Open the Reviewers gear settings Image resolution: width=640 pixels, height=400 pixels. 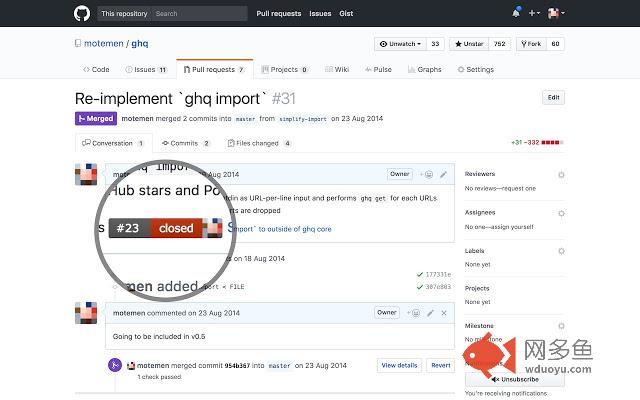pyautogui.click(x=561, y=175)
